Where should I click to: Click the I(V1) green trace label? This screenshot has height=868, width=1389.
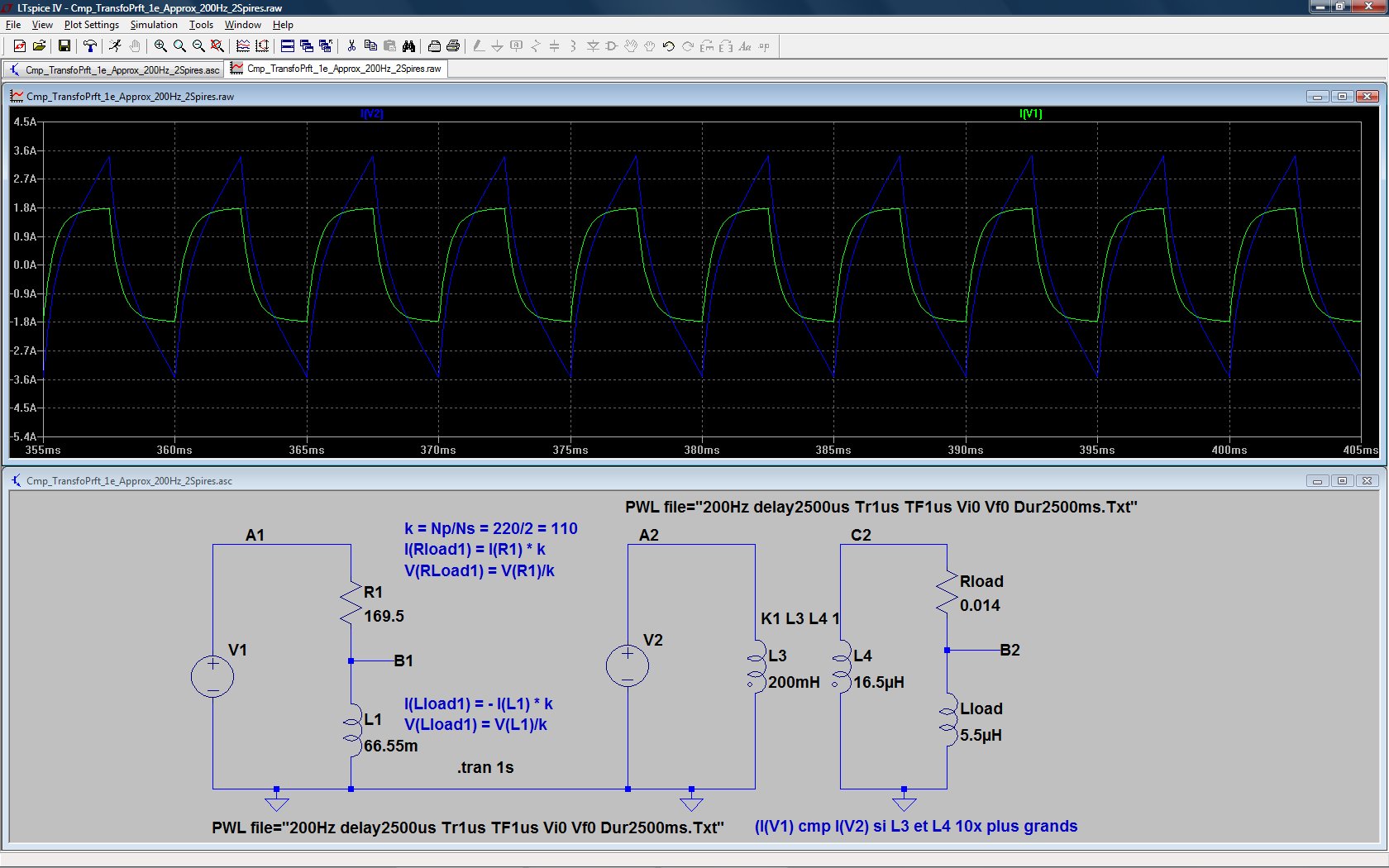click(x=1030, y=114)
